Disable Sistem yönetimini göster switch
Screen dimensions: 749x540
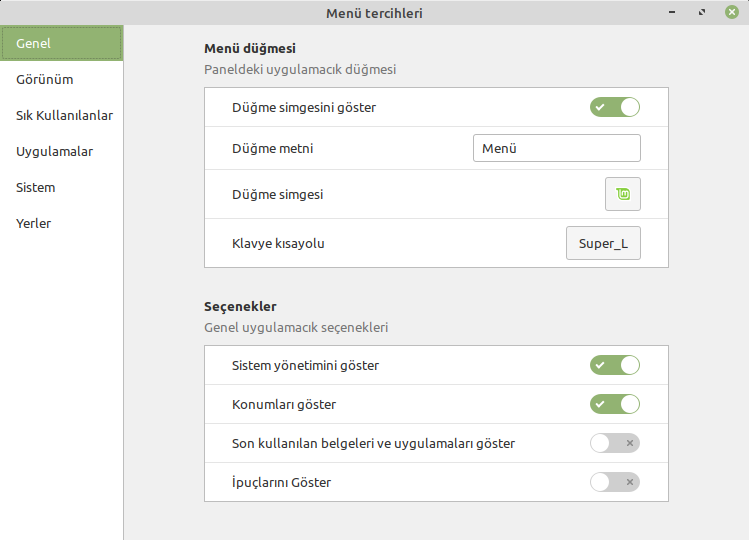(615, 365)
